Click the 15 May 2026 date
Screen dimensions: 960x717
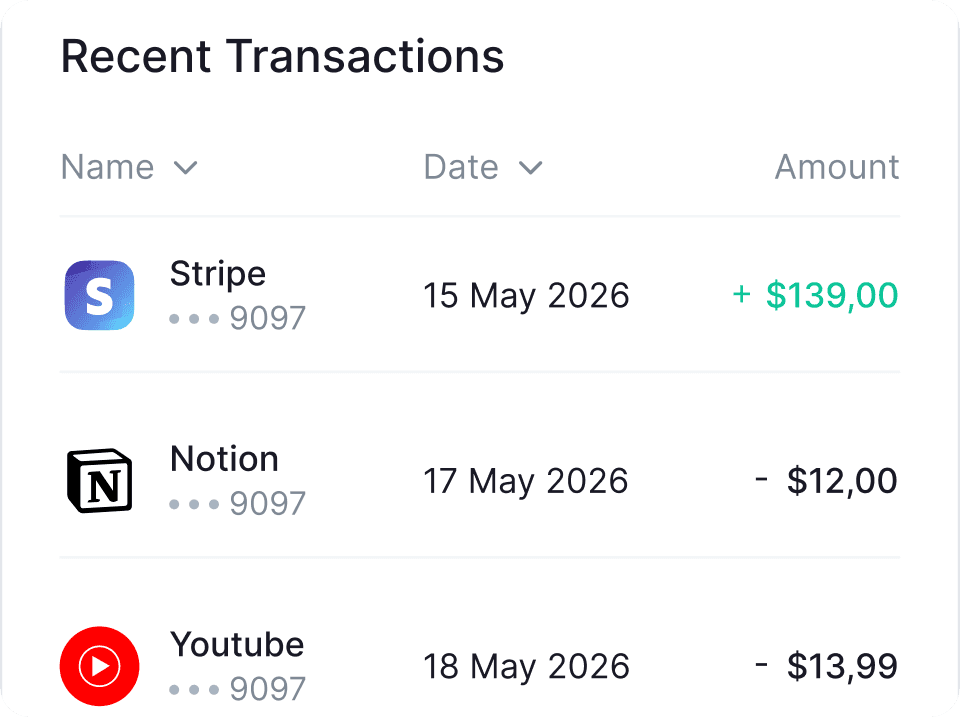pyautogui.click(x=527, y=296)
